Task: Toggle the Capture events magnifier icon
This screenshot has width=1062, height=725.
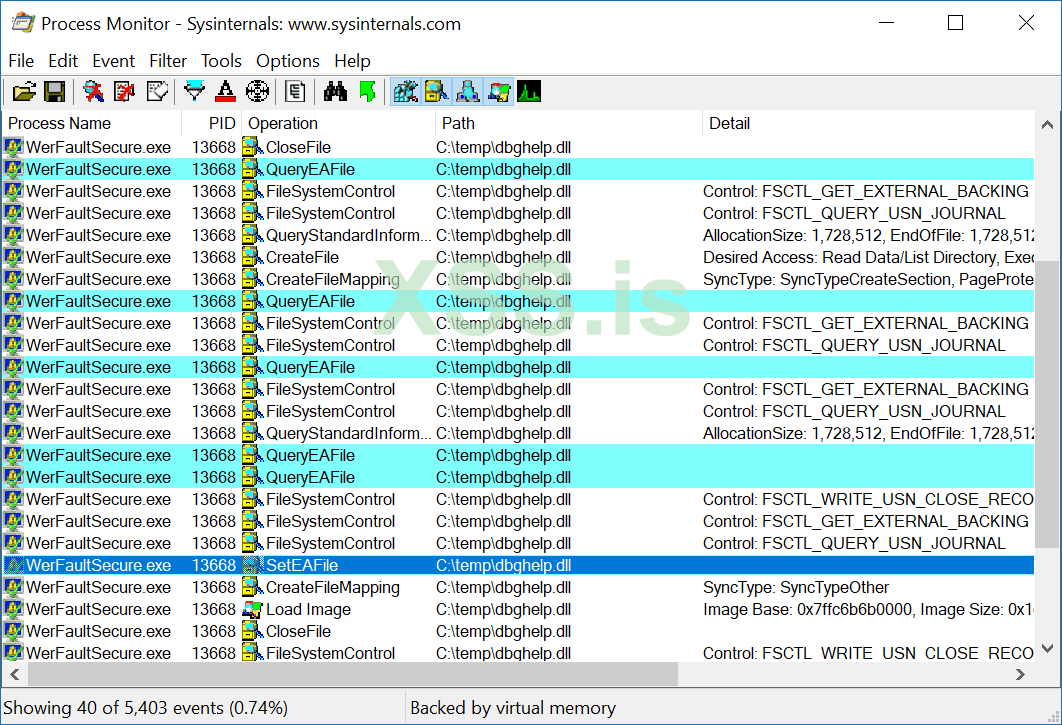Action: click(93, 91)
